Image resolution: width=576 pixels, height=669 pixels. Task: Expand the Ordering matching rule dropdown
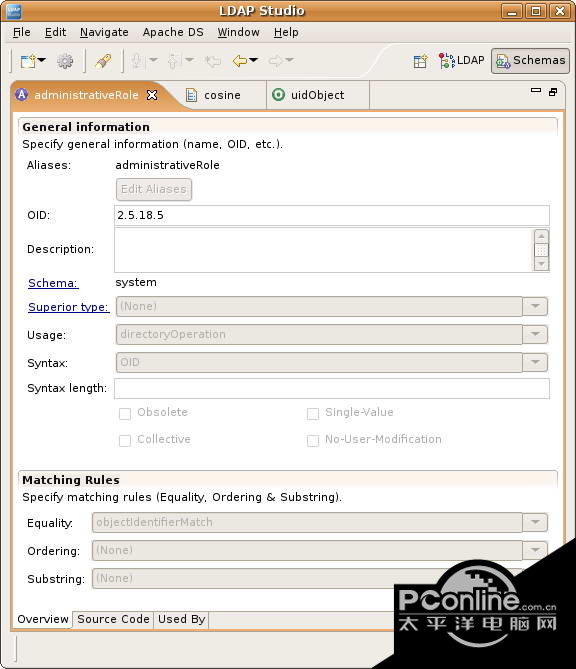pyautogui.click(x=535, y=550)
